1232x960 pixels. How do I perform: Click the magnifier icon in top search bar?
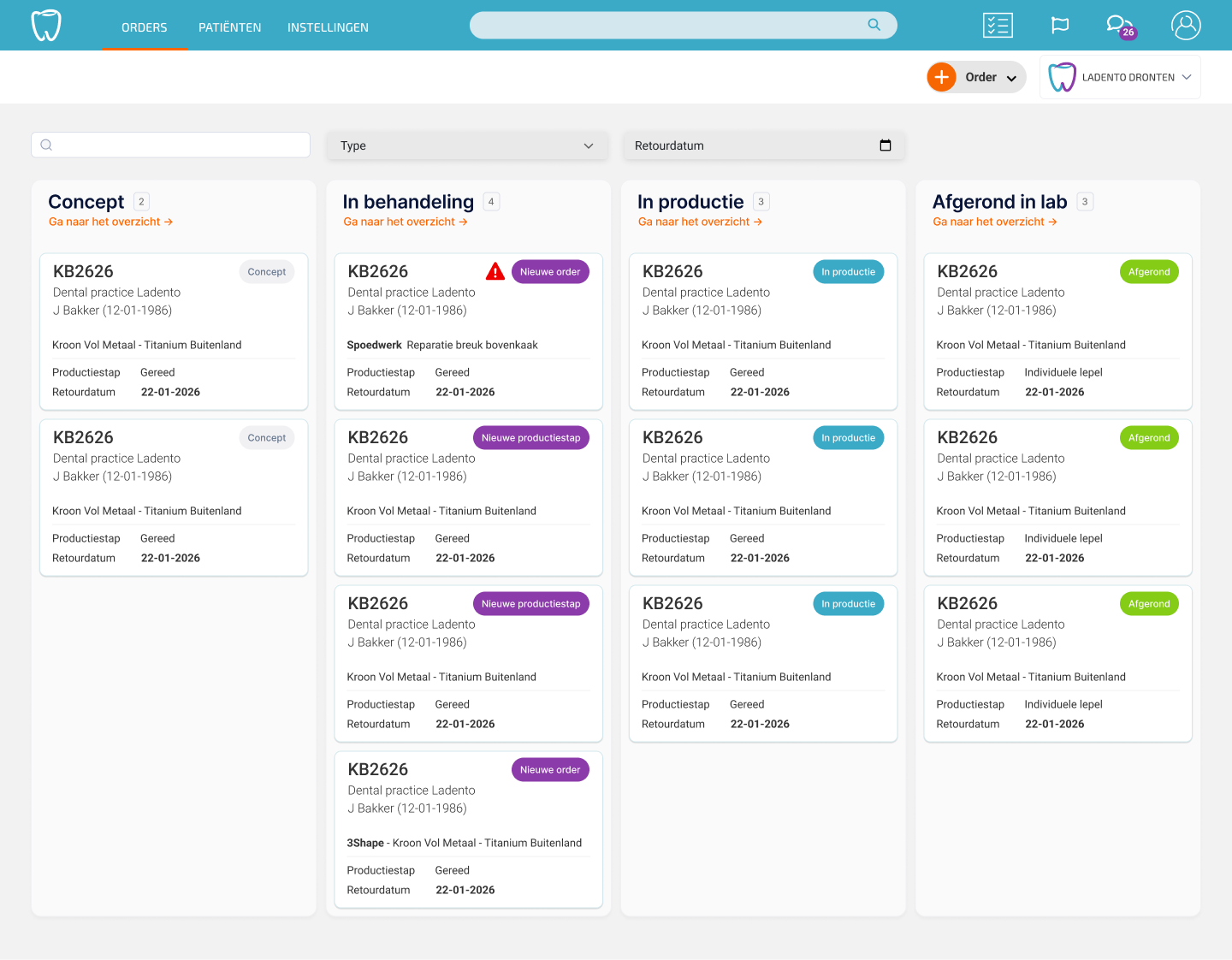click(x=874, y=25)
